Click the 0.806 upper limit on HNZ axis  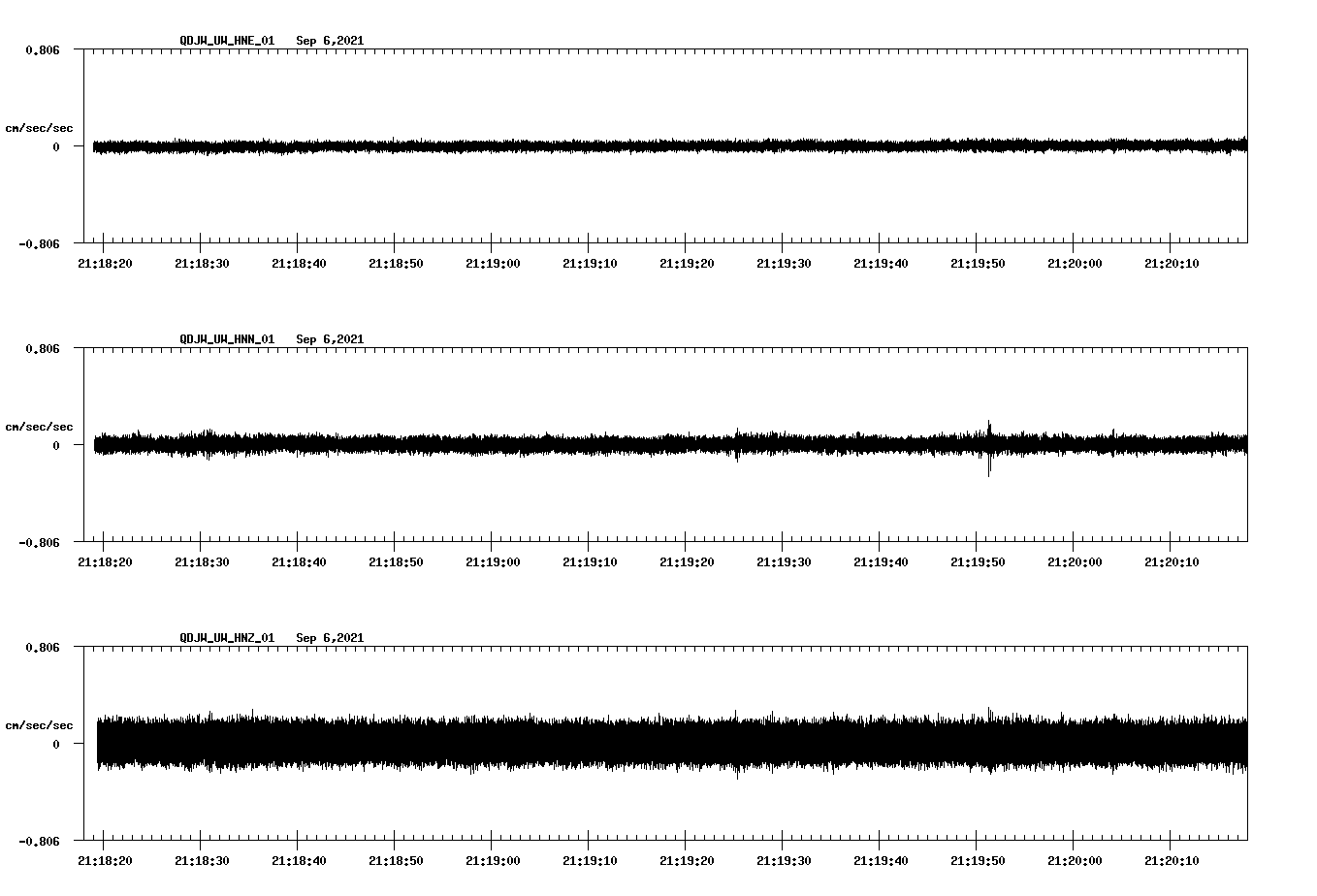click(43, 647)
